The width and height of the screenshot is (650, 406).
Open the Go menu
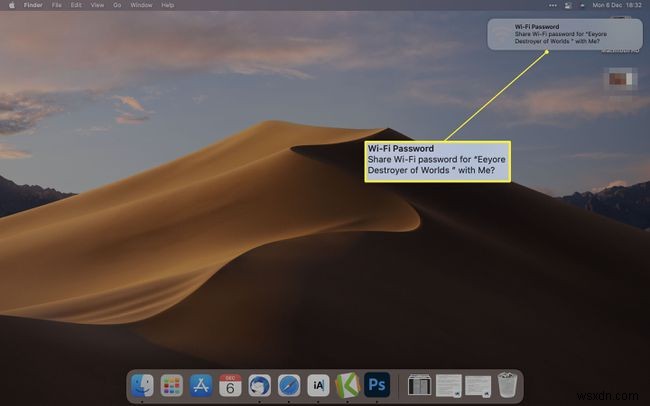point(117,5)
